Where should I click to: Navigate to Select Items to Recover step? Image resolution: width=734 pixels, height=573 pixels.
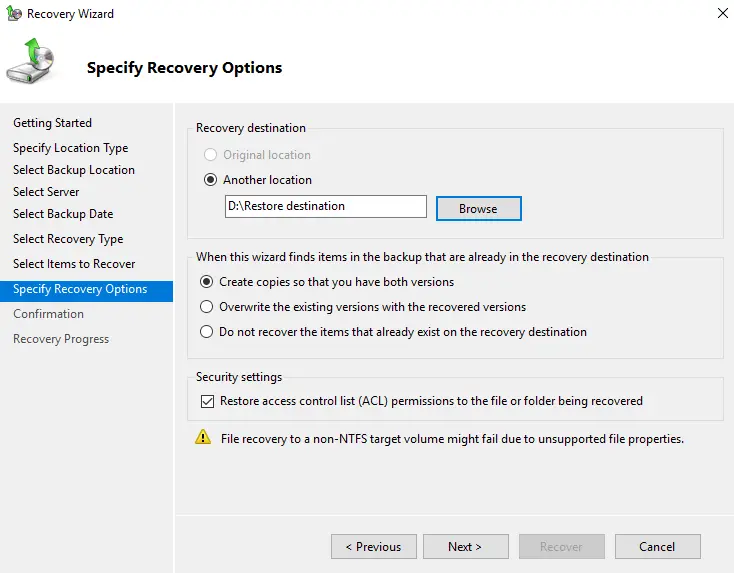pyautogui.click(x=74, y=264)
